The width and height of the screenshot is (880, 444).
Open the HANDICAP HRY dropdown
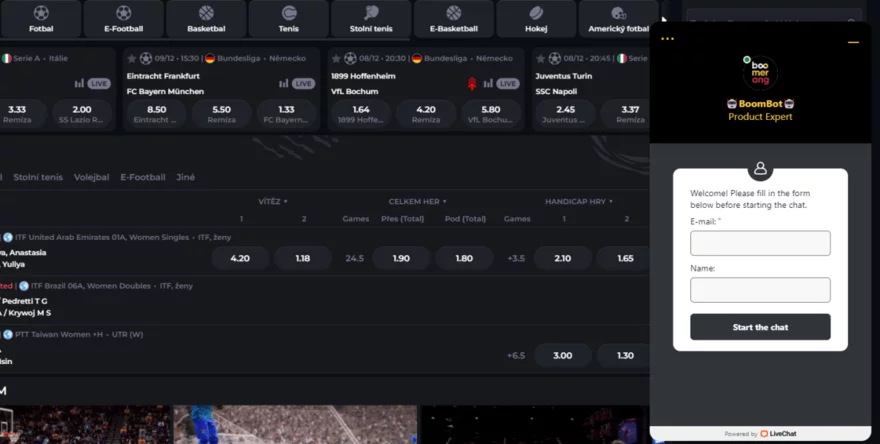tap(579, 201)
